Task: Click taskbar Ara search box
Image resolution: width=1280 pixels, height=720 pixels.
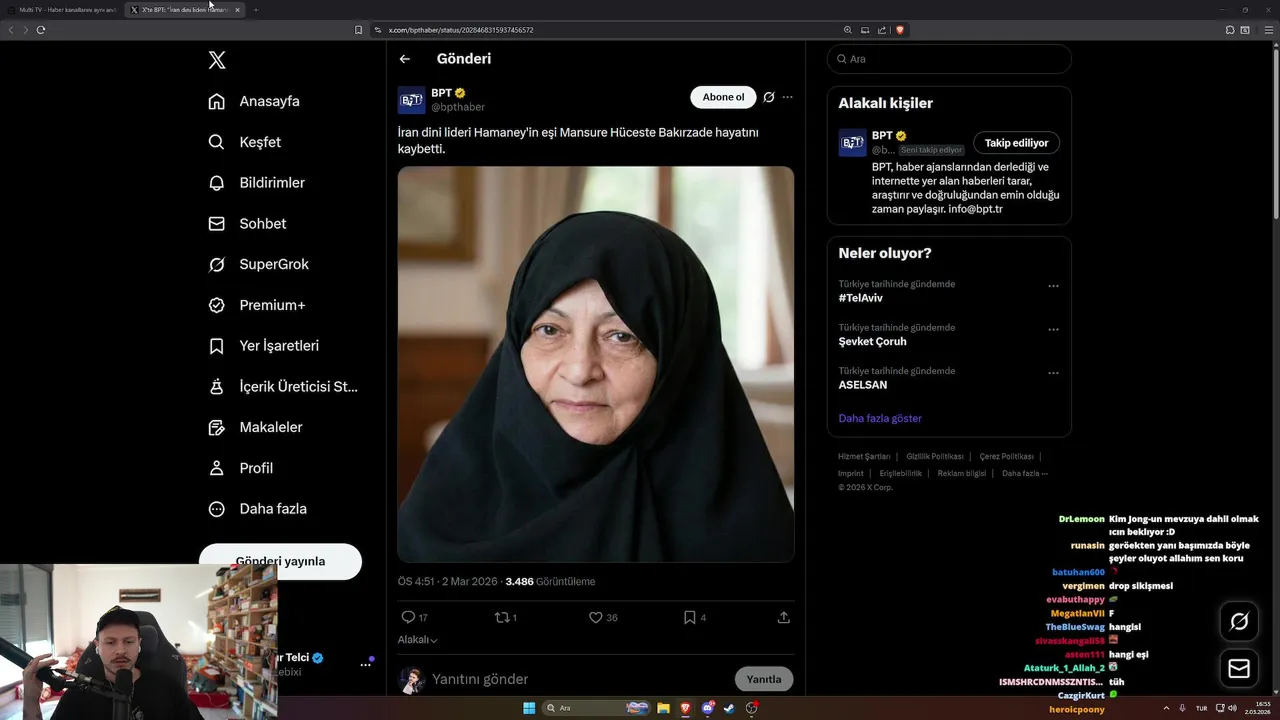Action: (x=597, y=708)
